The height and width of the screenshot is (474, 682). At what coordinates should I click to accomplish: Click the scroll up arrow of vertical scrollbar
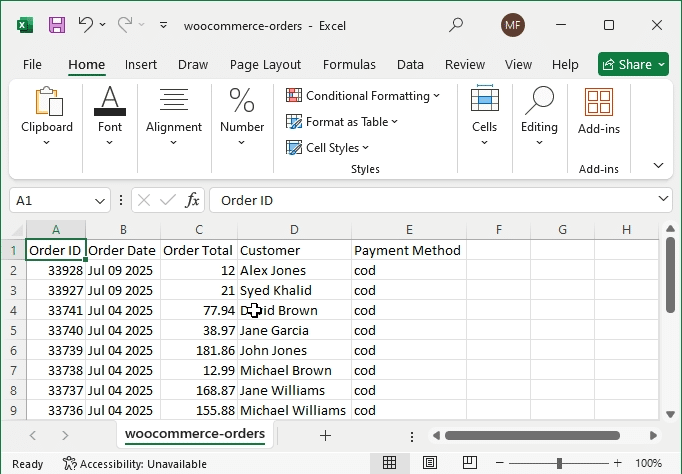coord(670,228)
